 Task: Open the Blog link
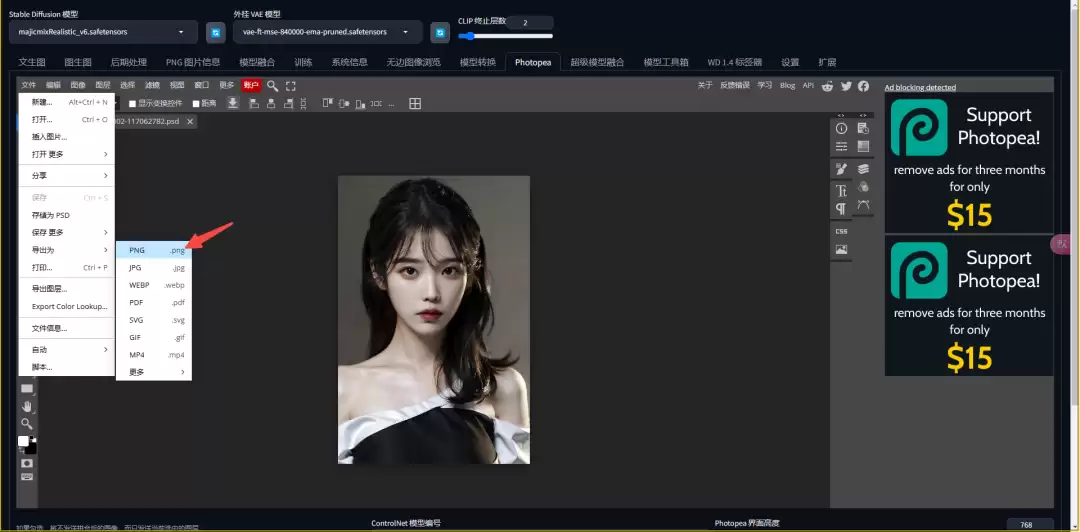click(x=787, y=85)
